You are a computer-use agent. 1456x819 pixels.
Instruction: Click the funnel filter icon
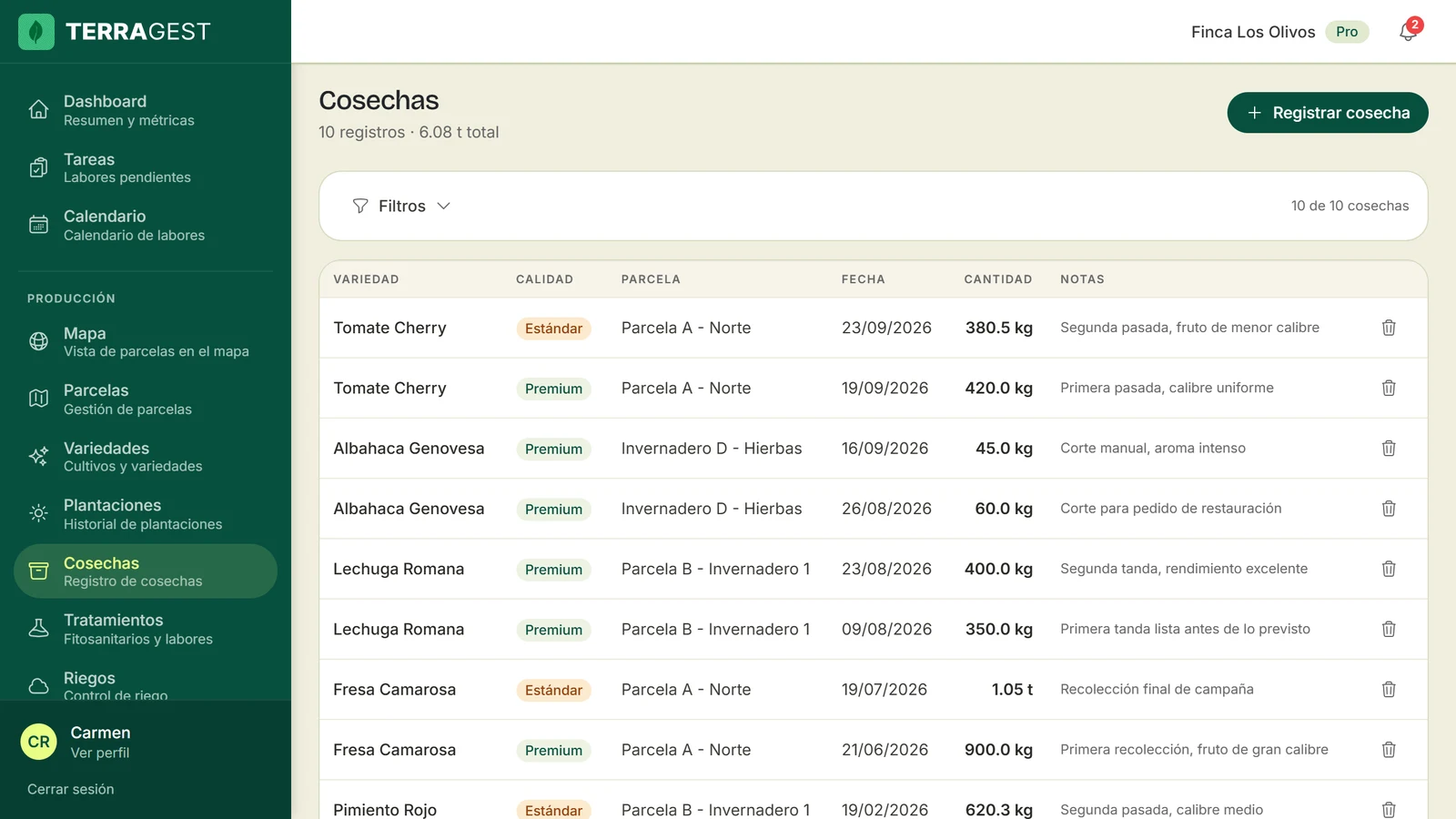click(x=360, y=206)
